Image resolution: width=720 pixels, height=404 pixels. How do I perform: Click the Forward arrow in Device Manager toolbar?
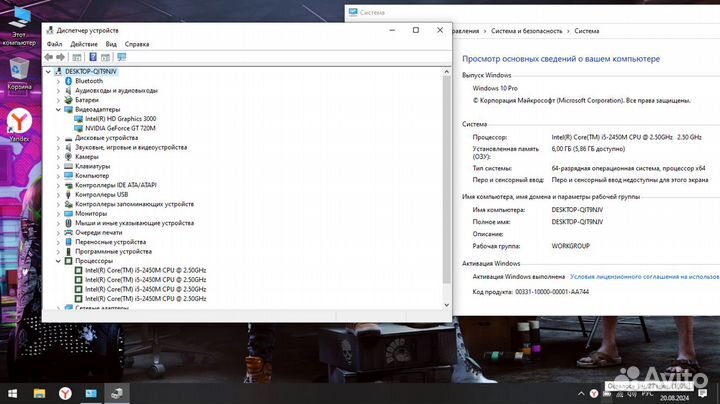(61, 57)
